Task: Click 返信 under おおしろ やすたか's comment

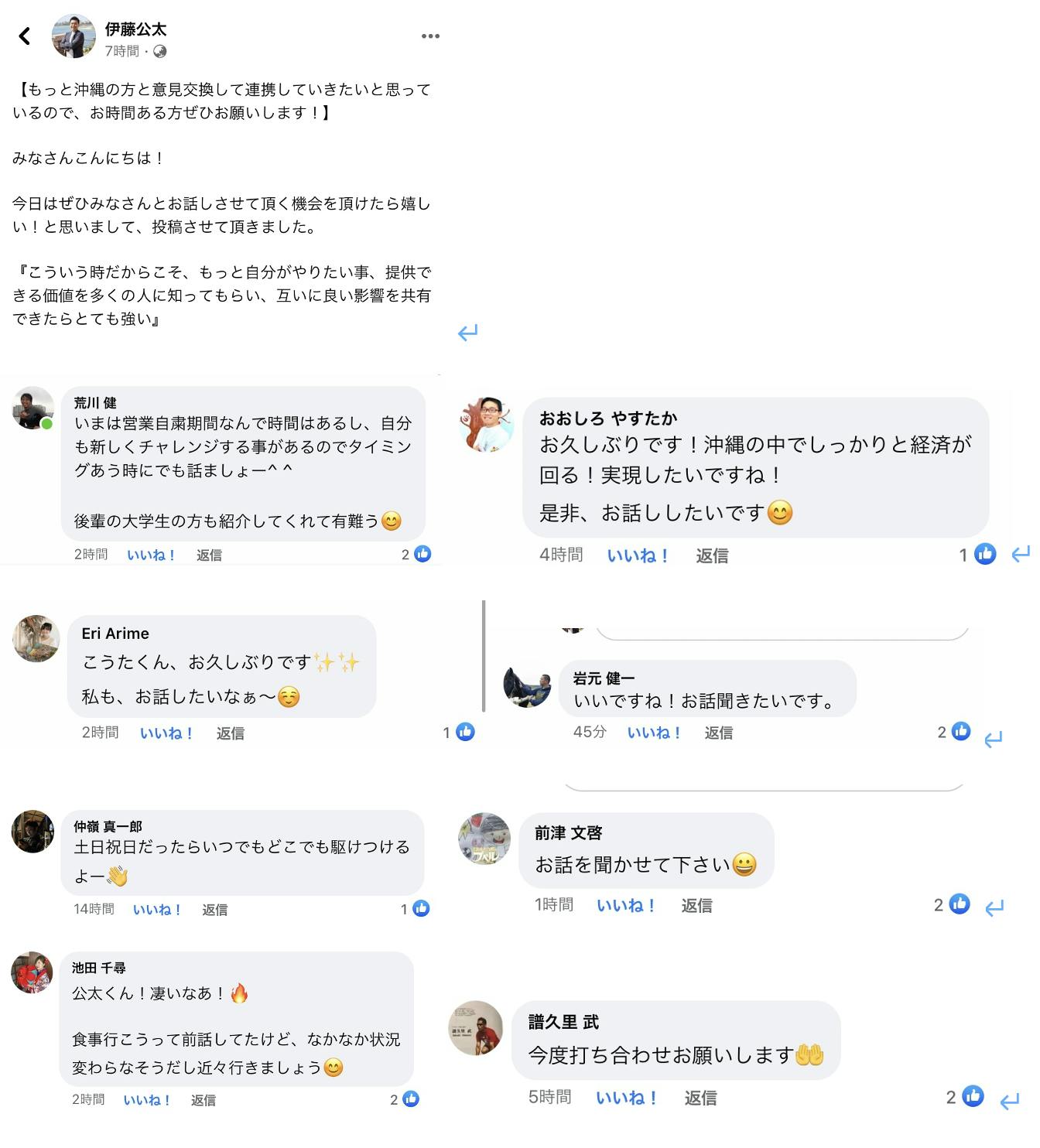Action: click(x=711, y=555)
